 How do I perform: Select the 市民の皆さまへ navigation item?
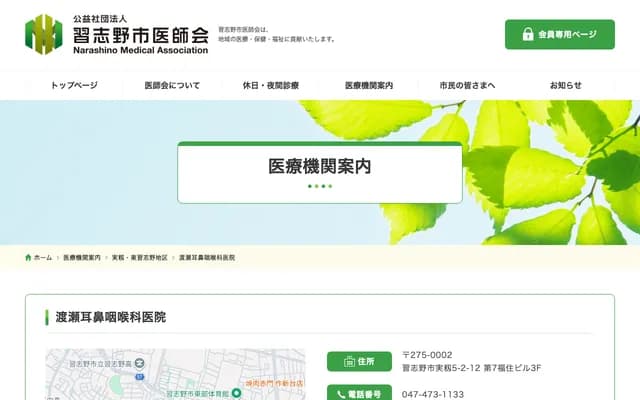467,86
